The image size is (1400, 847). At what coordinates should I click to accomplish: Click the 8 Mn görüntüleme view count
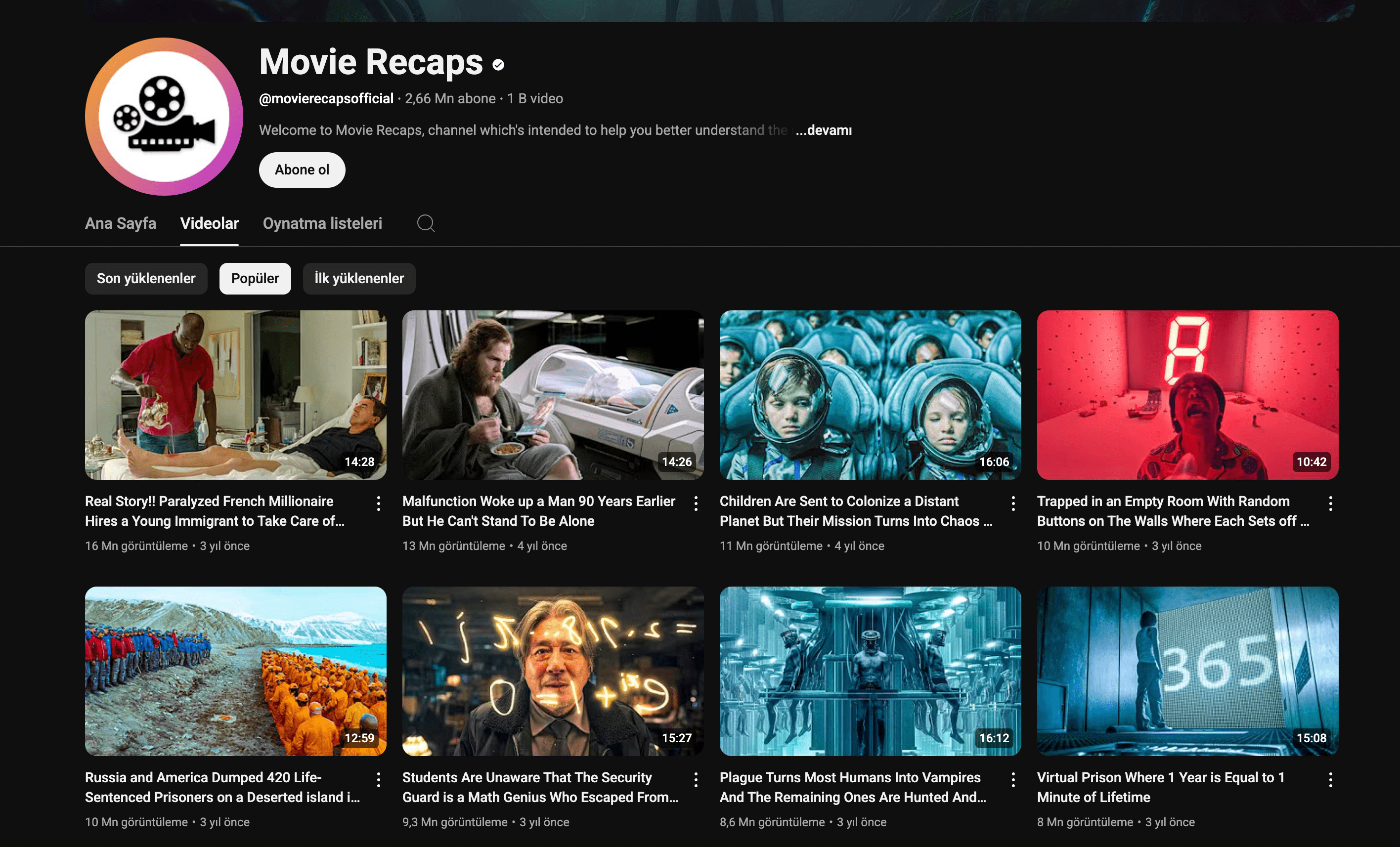1085,822
